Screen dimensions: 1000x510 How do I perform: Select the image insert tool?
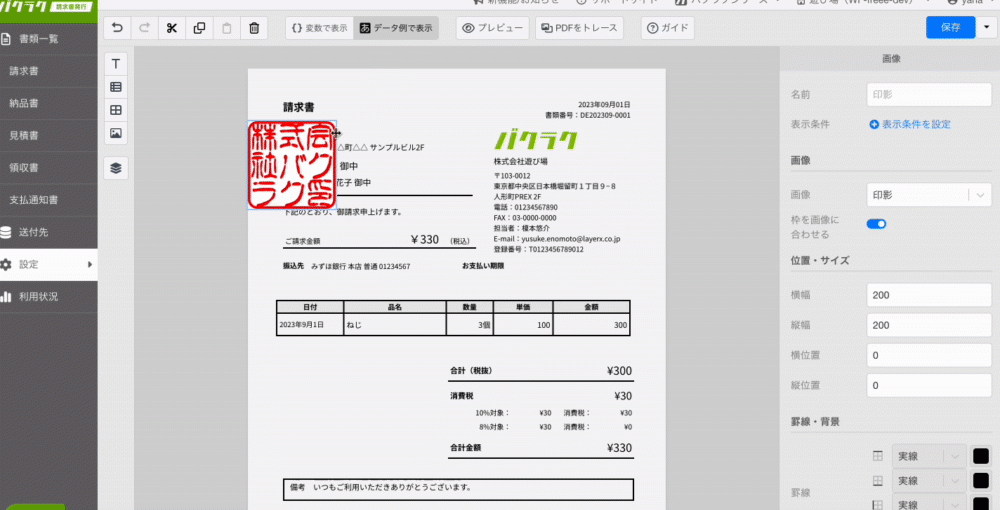[115, 133]
